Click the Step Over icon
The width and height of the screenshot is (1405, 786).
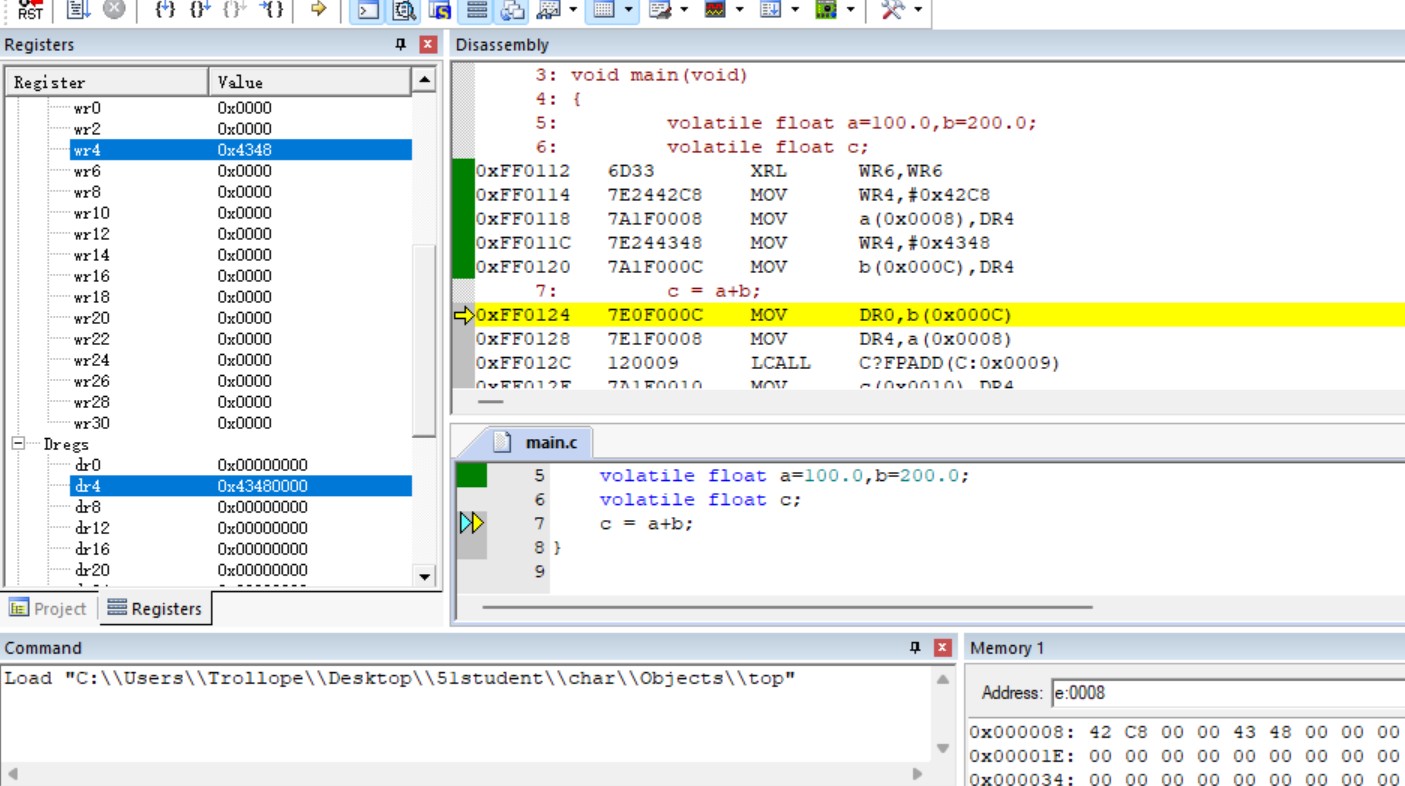coord(200,10)
